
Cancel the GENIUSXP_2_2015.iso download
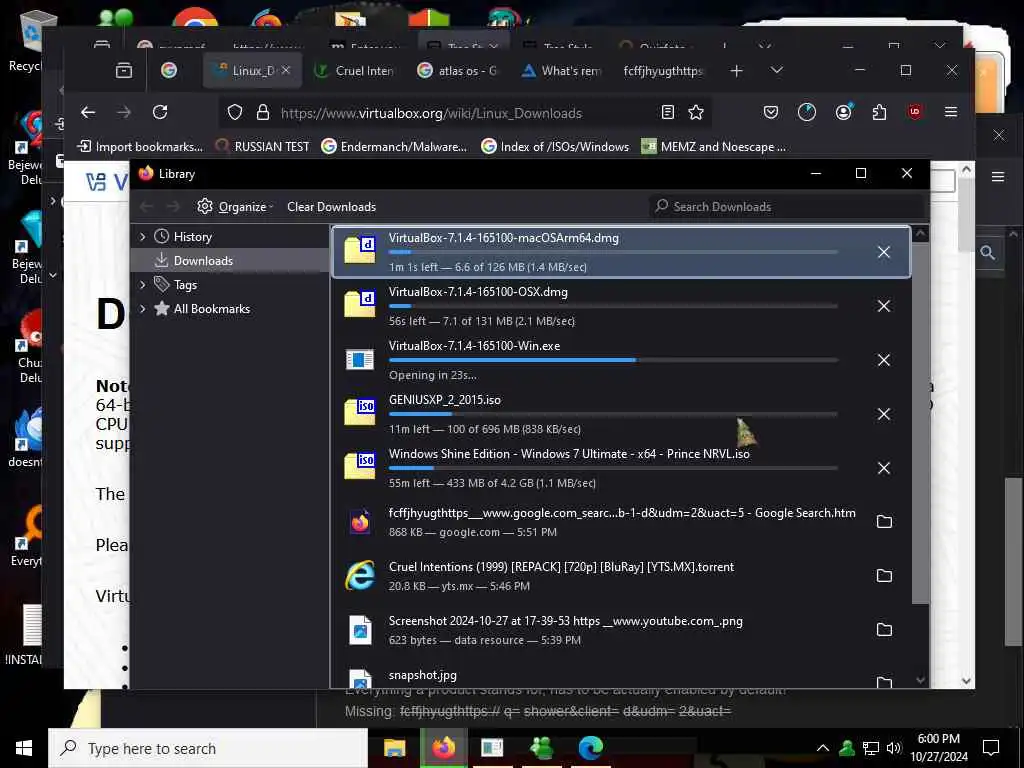click(x=884, y=414)
